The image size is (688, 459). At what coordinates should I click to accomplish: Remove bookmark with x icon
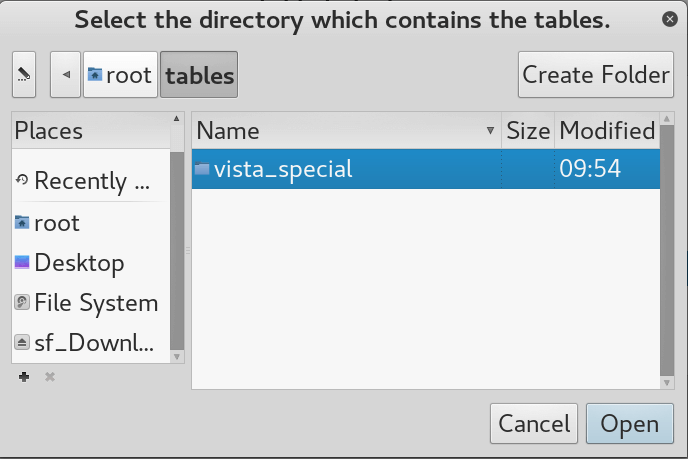pyautogui.click(x=49, y=377)
